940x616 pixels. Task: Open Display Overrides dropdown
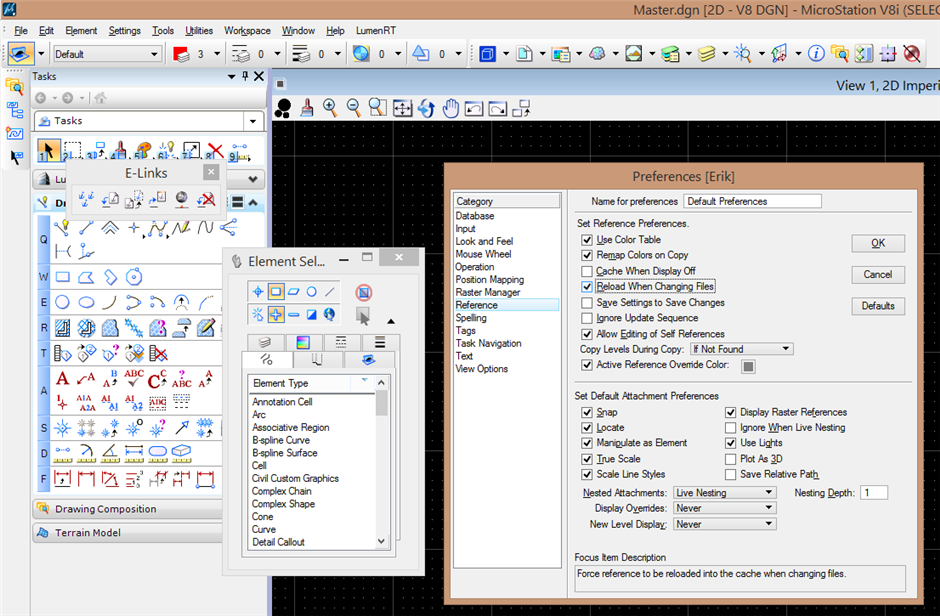pos(724,508)
